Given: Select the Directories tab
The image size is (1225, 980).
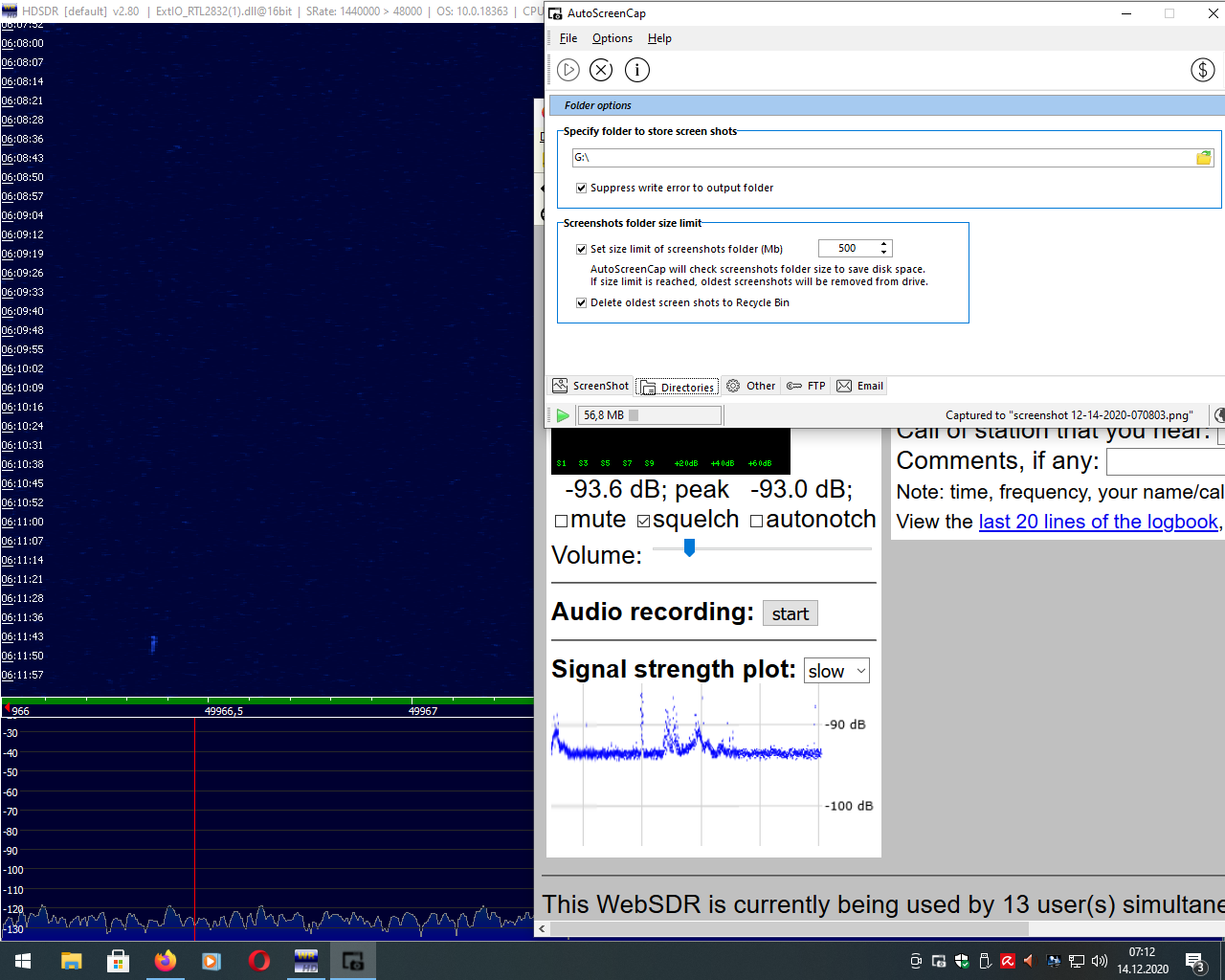Looking at the screenshot, I should 678,387.
